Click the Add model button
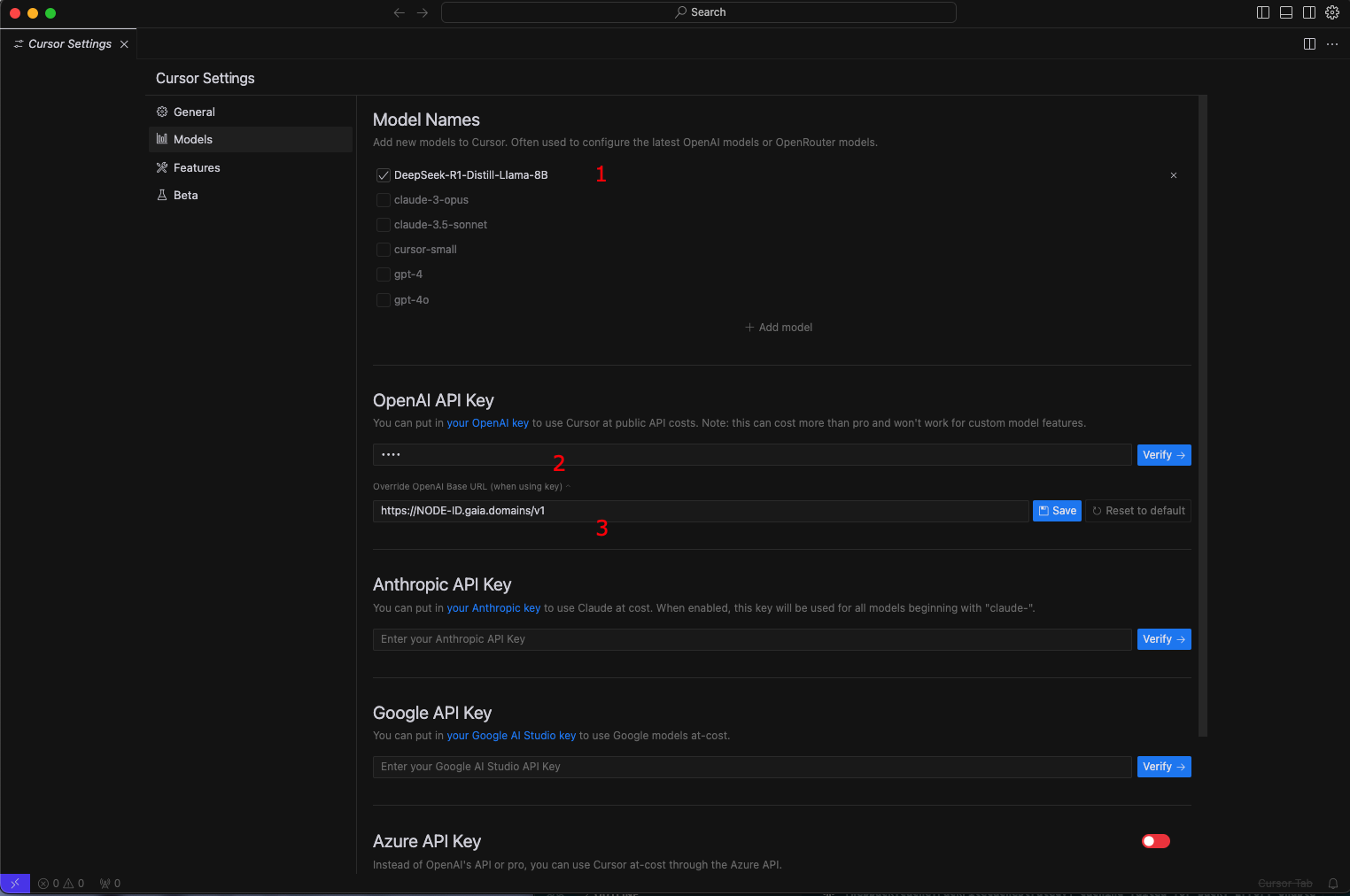Screen dimensions: 1350x896 click(779, 328)
